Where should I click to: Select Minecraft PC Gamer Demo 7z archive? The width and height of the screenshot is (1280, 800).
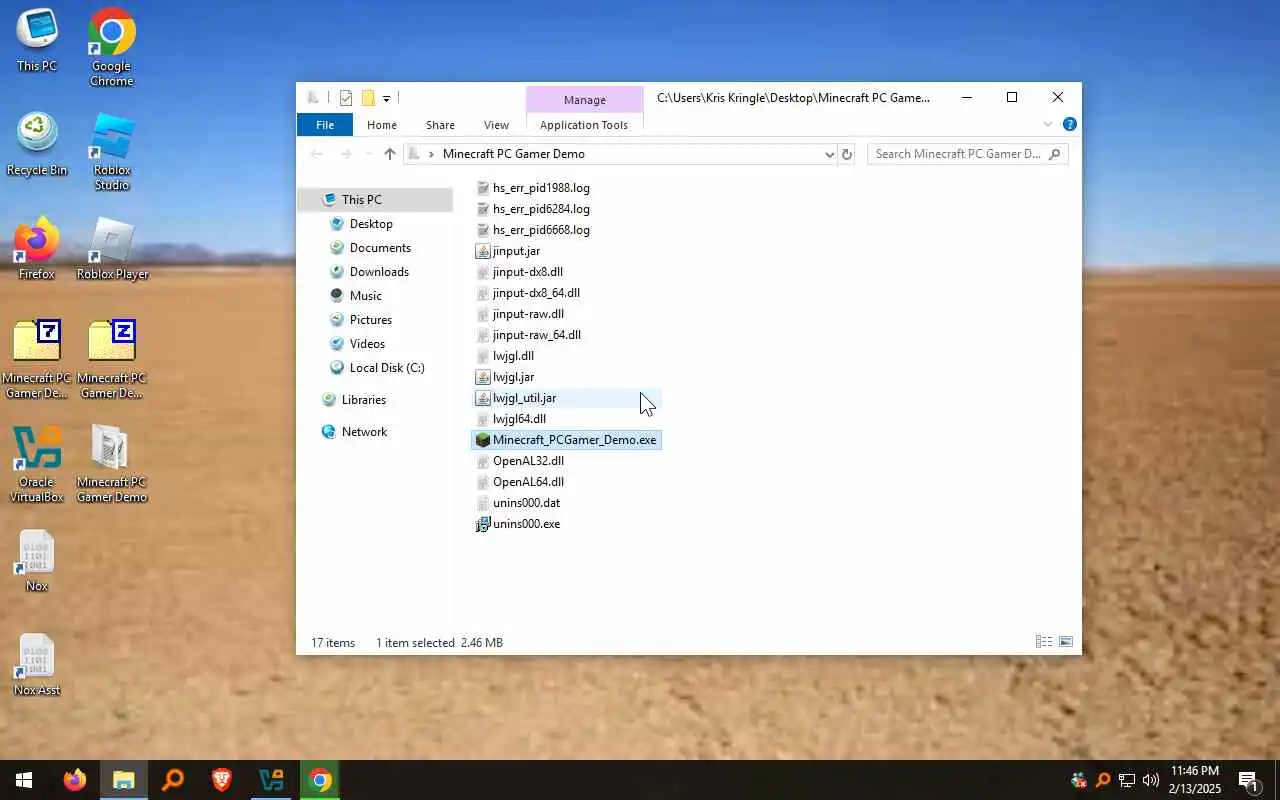37,360
